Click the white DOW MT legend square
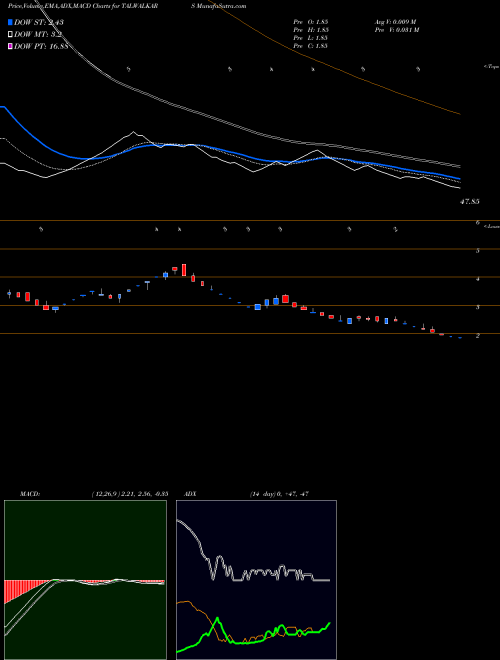 point(10,35)
